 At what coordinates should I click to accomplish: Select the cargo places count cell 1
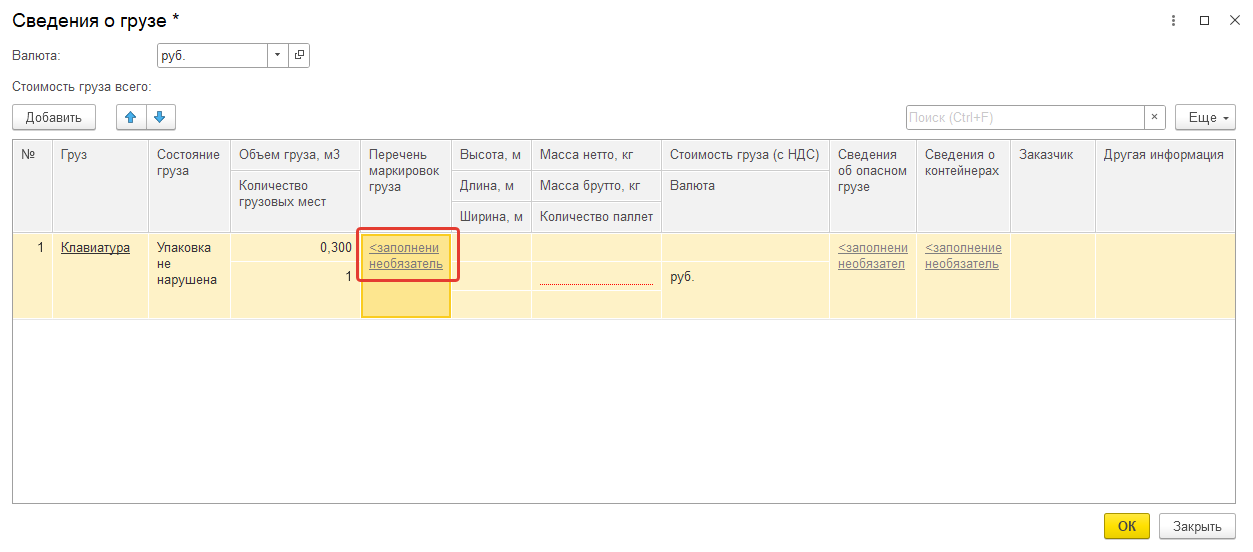click(295, 277)
